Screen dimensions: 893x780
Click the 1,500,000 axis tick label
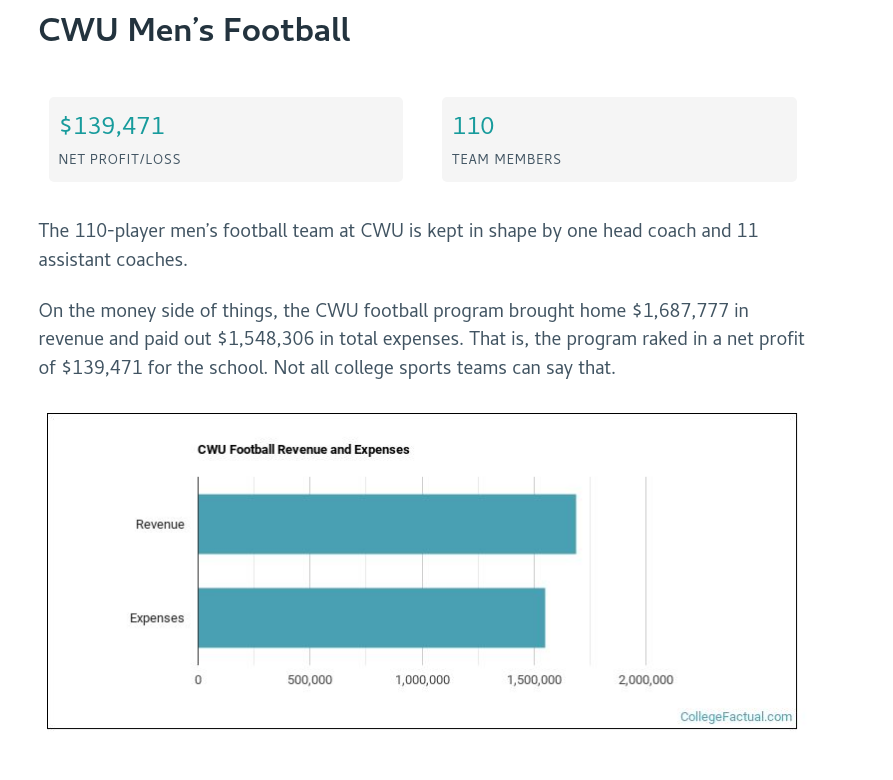click(534, 680)
